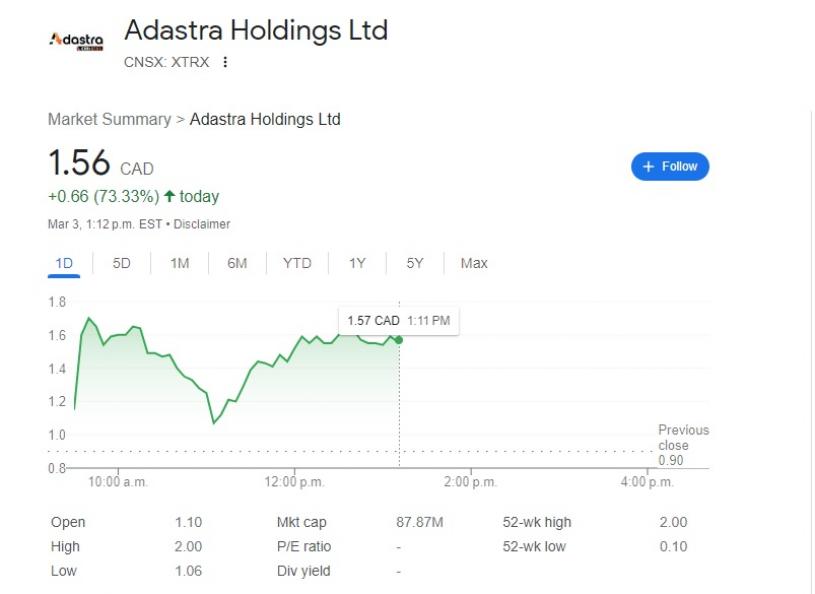
Task: Click the green dot marker on chart
Action: coord(399,340)
